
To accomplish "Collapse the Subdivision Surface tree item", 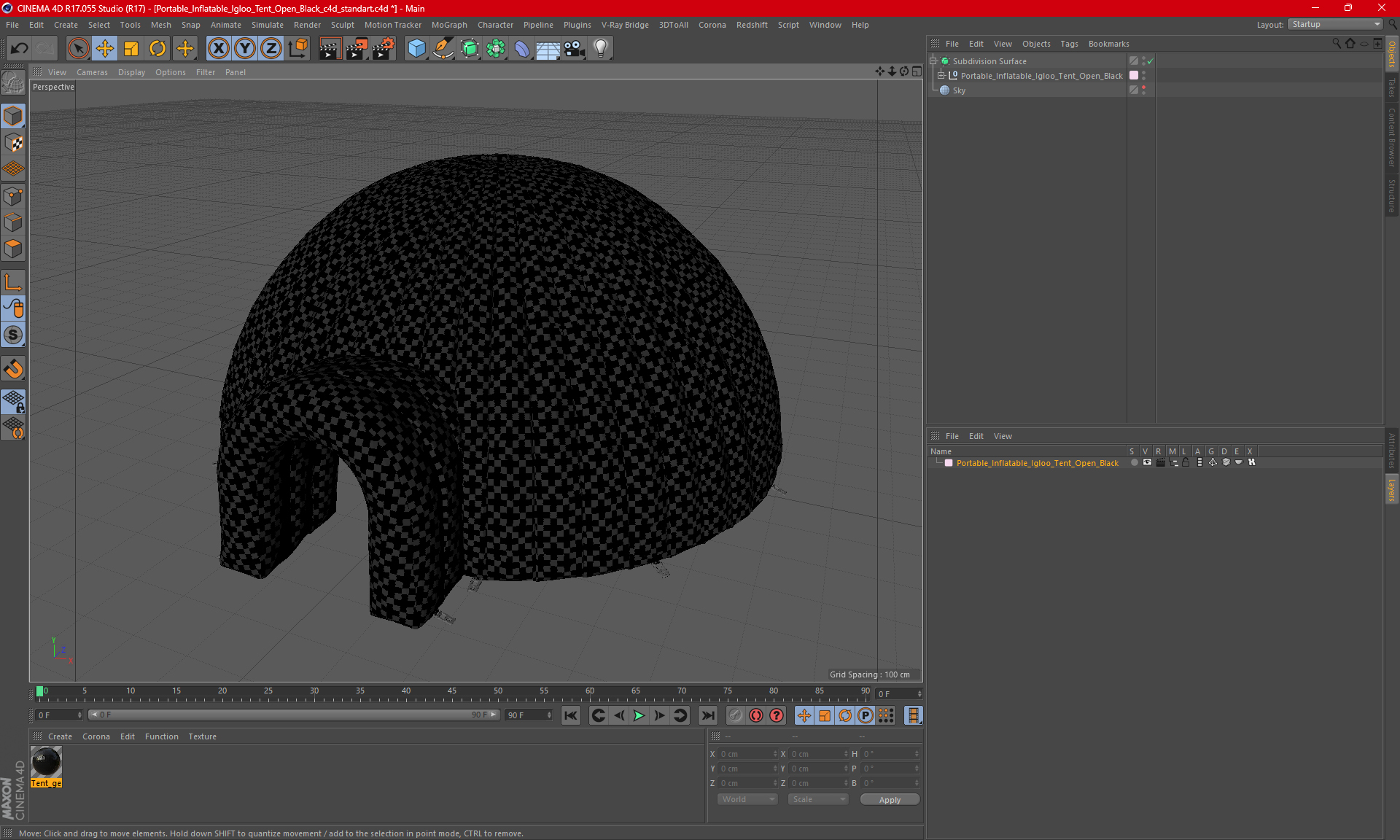I will [933, 61].
